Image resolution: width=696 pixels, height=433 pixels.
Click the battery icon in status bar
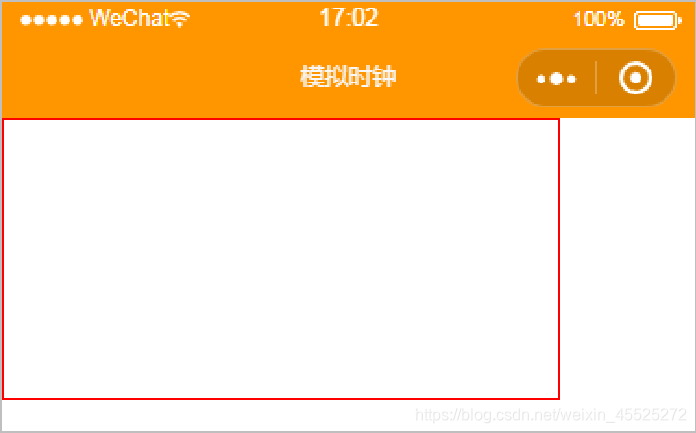[x=658, y=20]
